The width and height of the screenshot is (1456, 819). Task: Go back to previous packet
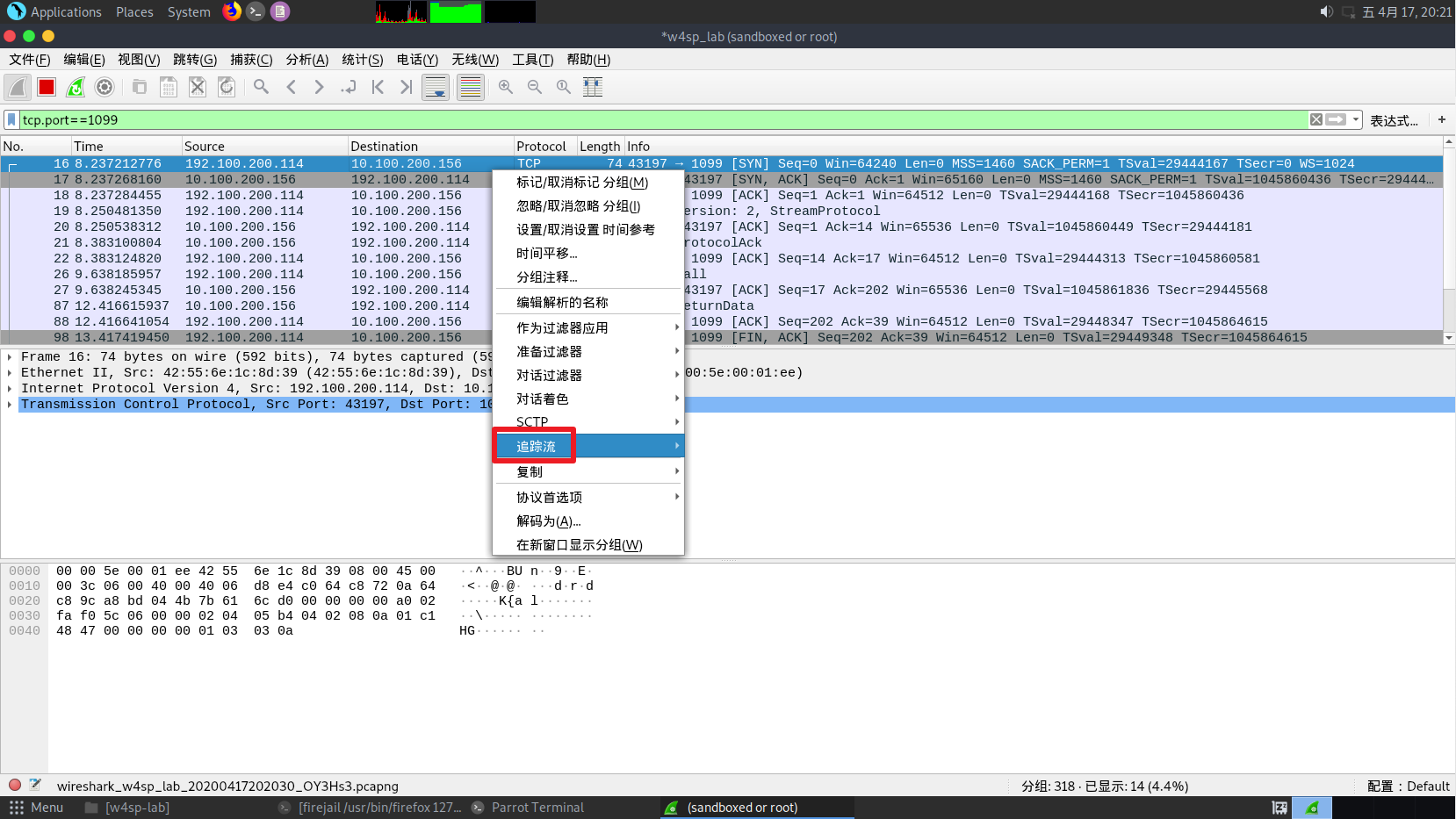coord(291,87)
